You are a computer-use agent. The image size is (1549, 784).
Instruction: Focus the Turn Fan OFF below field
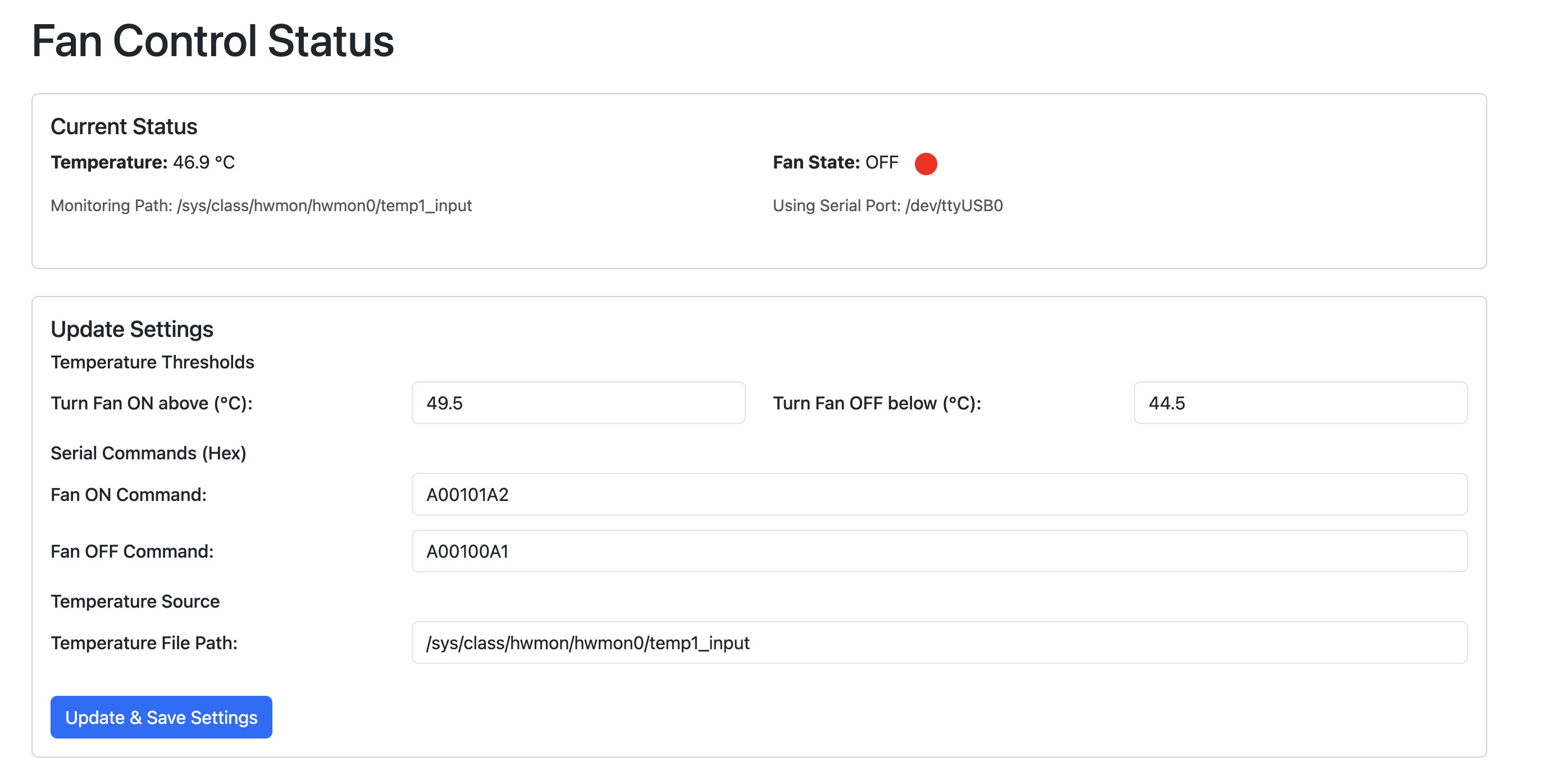click(1300, 403)
